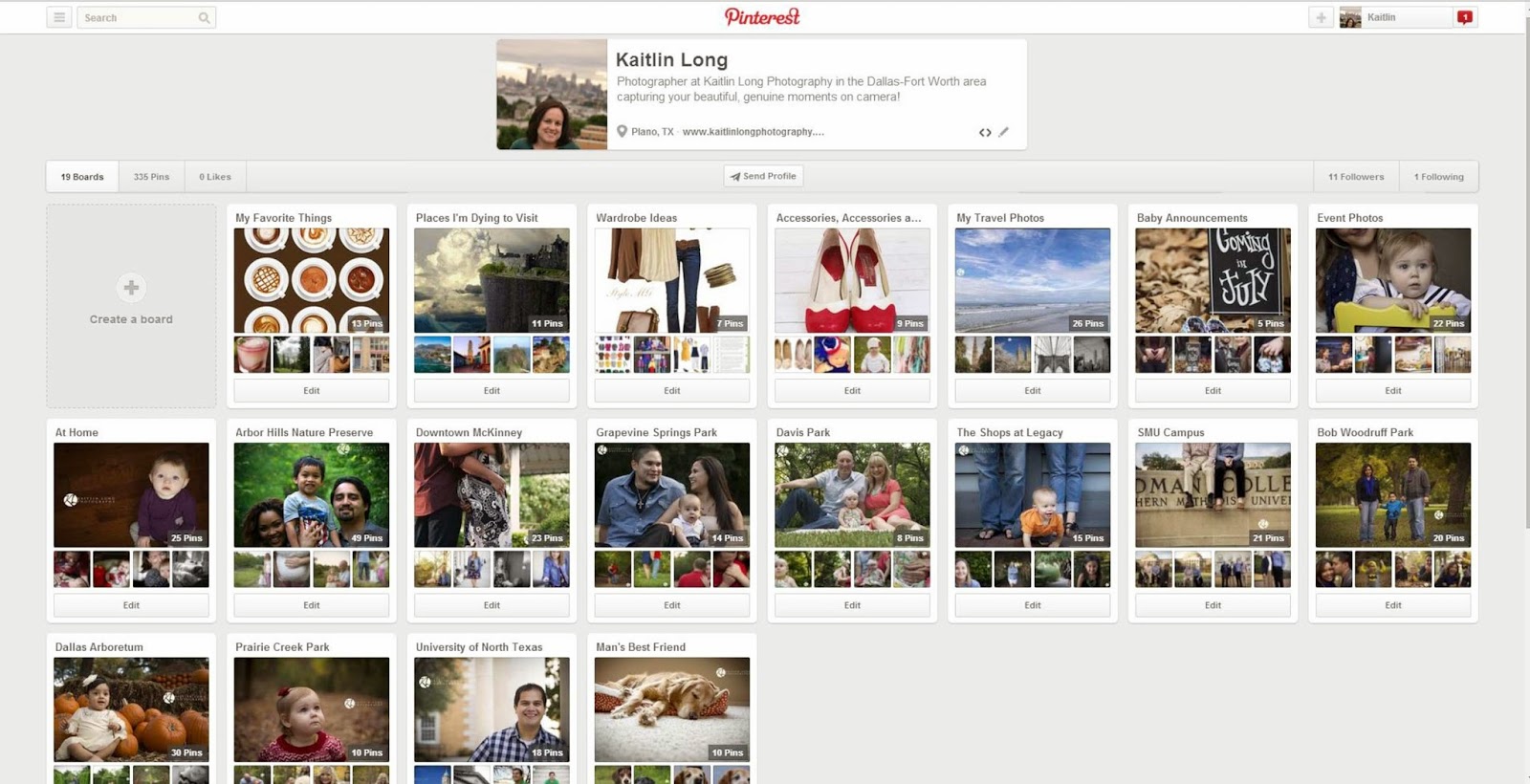This screenshot has height=784, width=1530.
Task: Open the Grapevine Springs Park cover photo
Action: click(x=672, y=494)
